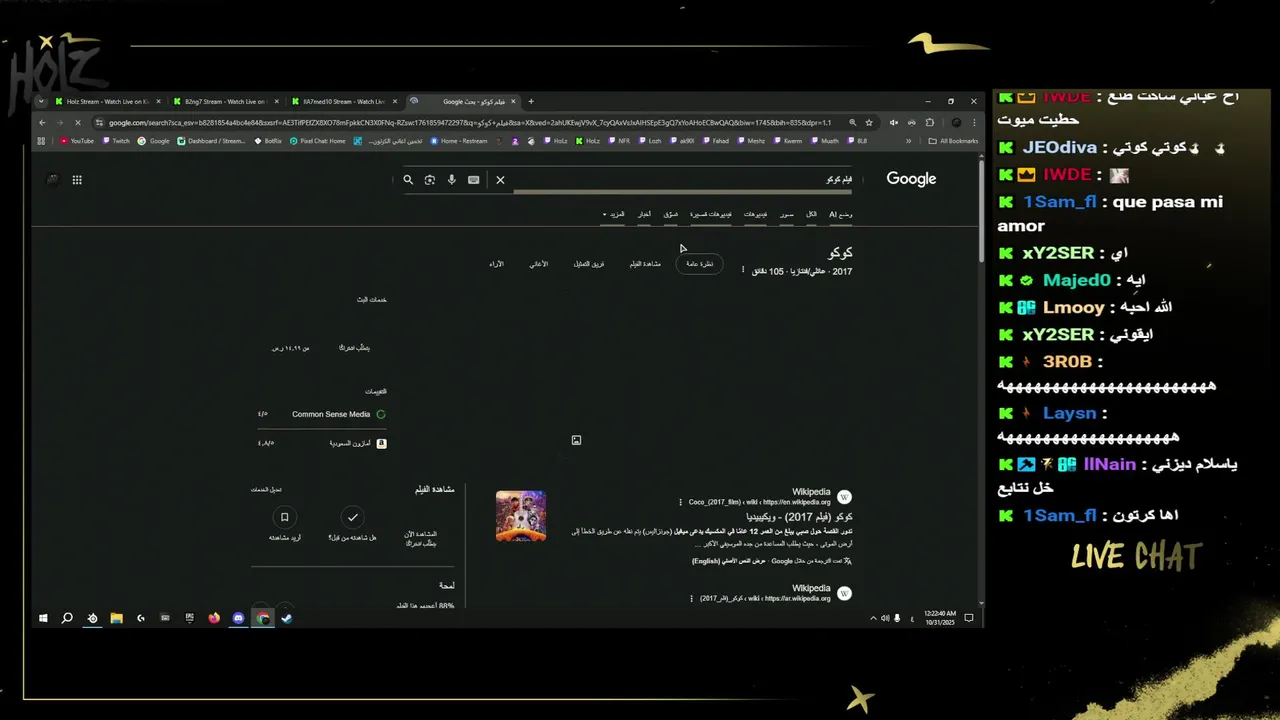The image size is (1280, 720).
Task: Select the وضع AI search tab
Action: coord(840,214)
